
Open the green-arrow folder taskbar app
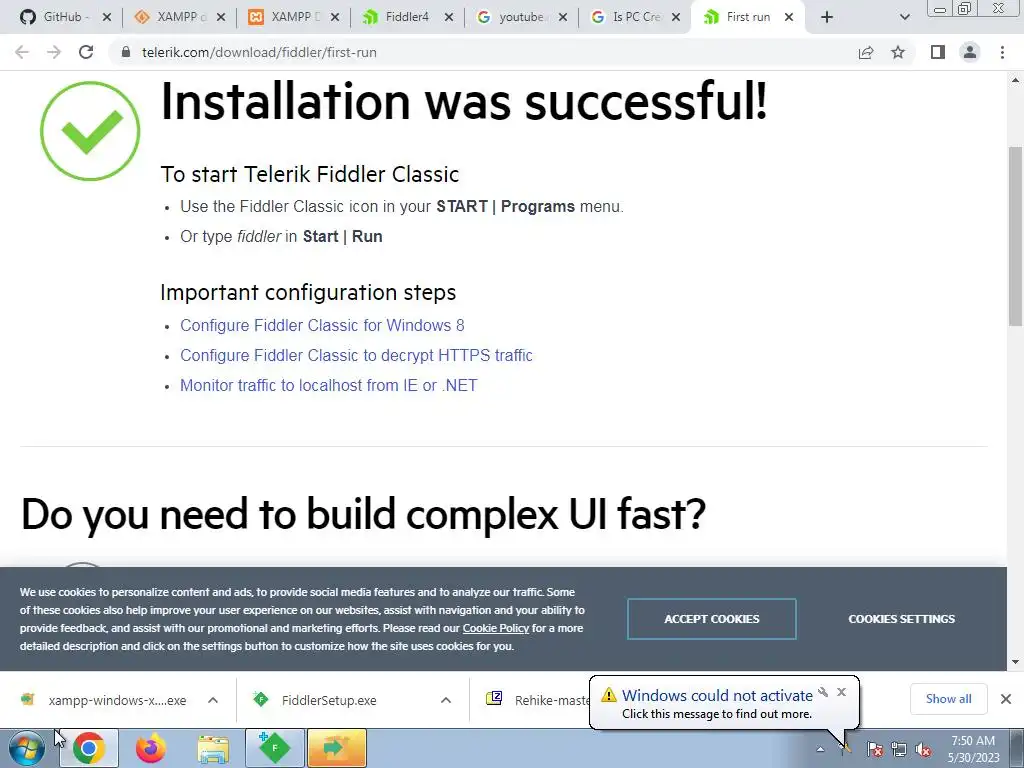pyautogui.click(x=337, y=748)
